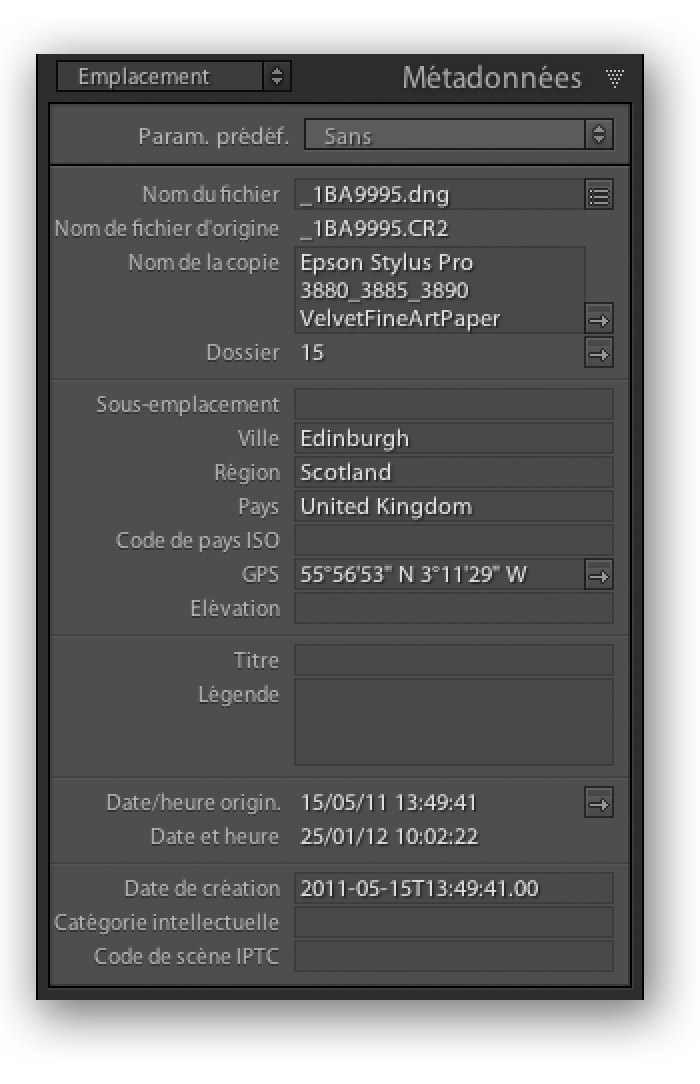Click the arrow icon beside Nom de la copie
Image resolution: width=700 pixels, height=1084 pixels.
[x=598, y=320]
